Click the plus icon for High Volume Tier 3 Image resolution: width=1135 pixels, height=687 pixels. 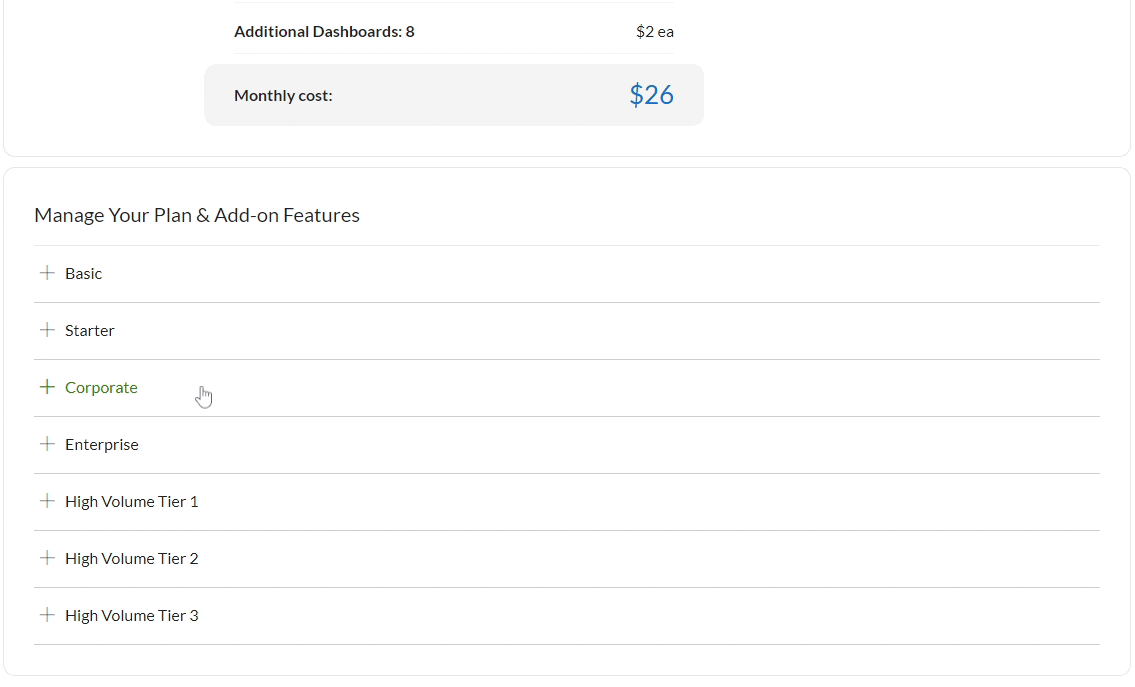coord(46,615)
